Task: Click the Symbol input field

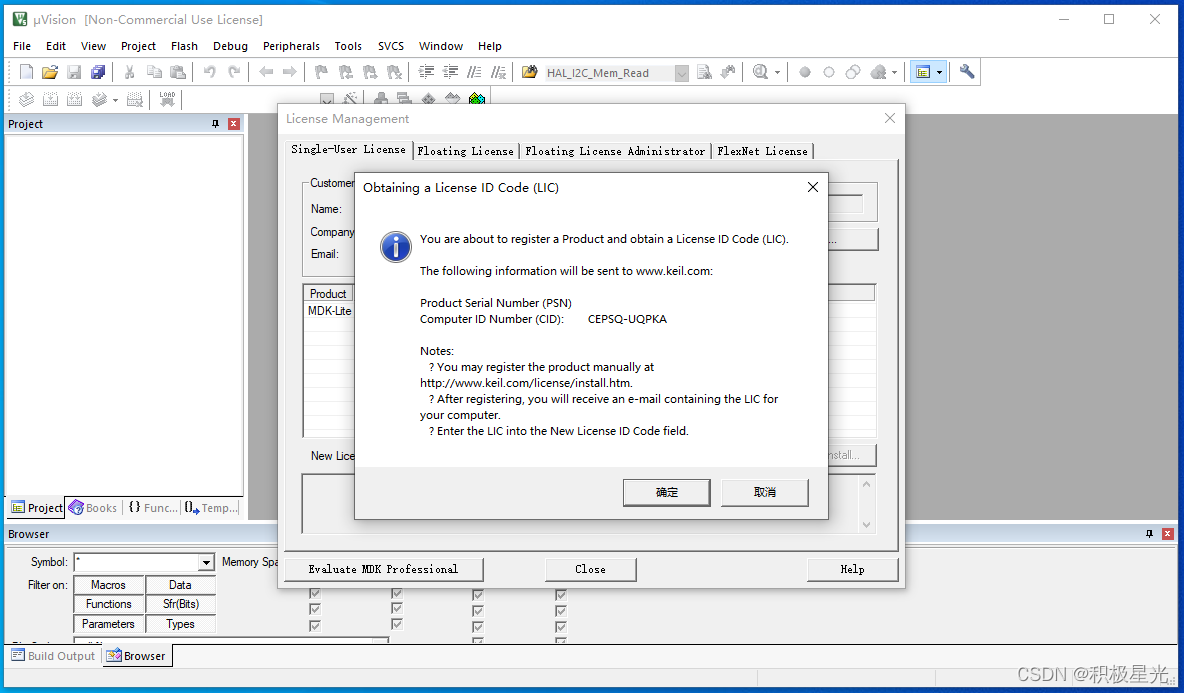Action: [x=137, y=562]
